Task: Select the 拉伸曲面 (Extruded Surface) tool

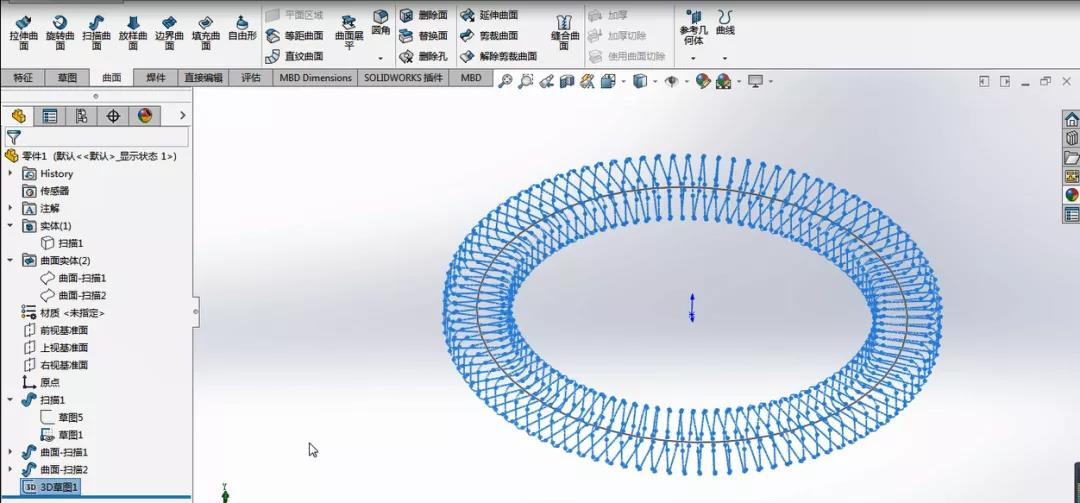Action: pyautogui.click(x=23, y=32)
